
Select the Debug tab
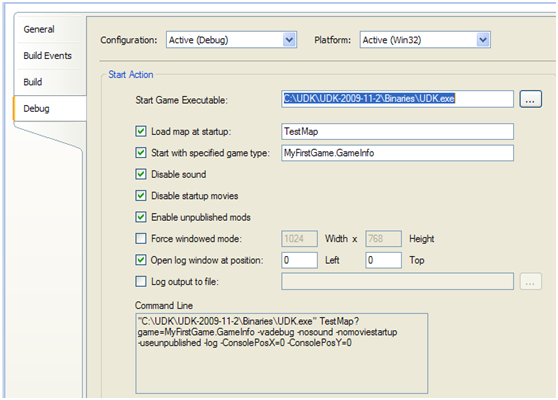pyautogui.click(x=36, y=109)
